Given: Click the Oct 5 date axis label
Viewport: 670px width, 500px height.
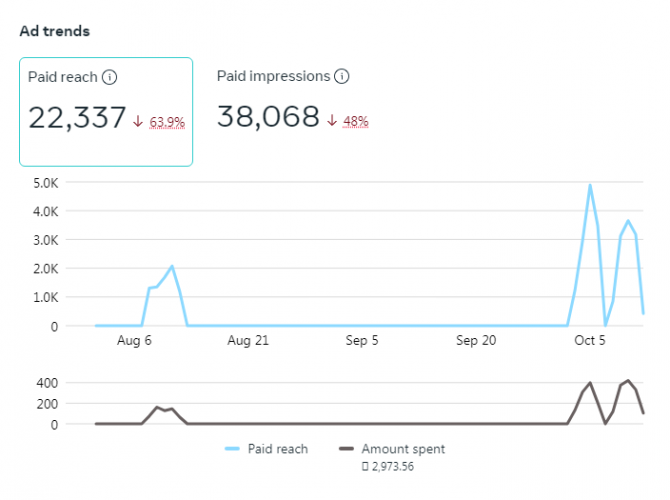Looking at the screenshot, I should pos(590,341).
